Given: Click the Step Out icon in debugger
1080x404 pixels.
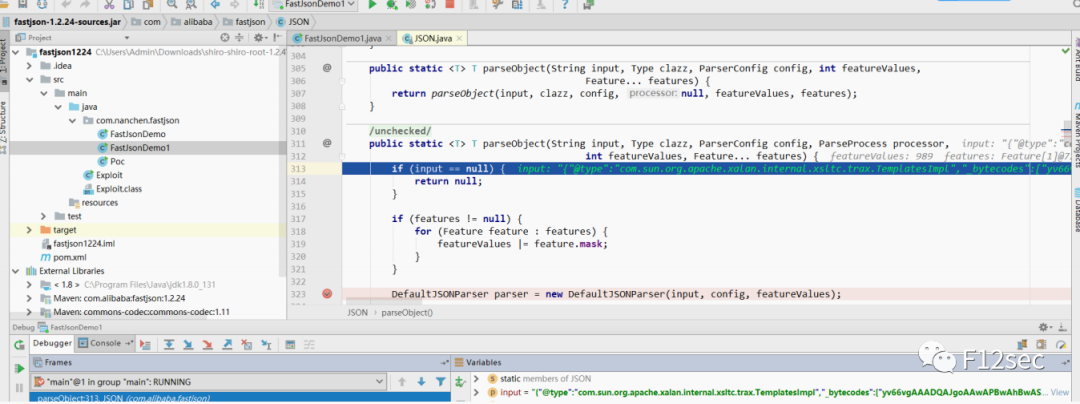Looking at the screenshot, I should tap(227, 343).
